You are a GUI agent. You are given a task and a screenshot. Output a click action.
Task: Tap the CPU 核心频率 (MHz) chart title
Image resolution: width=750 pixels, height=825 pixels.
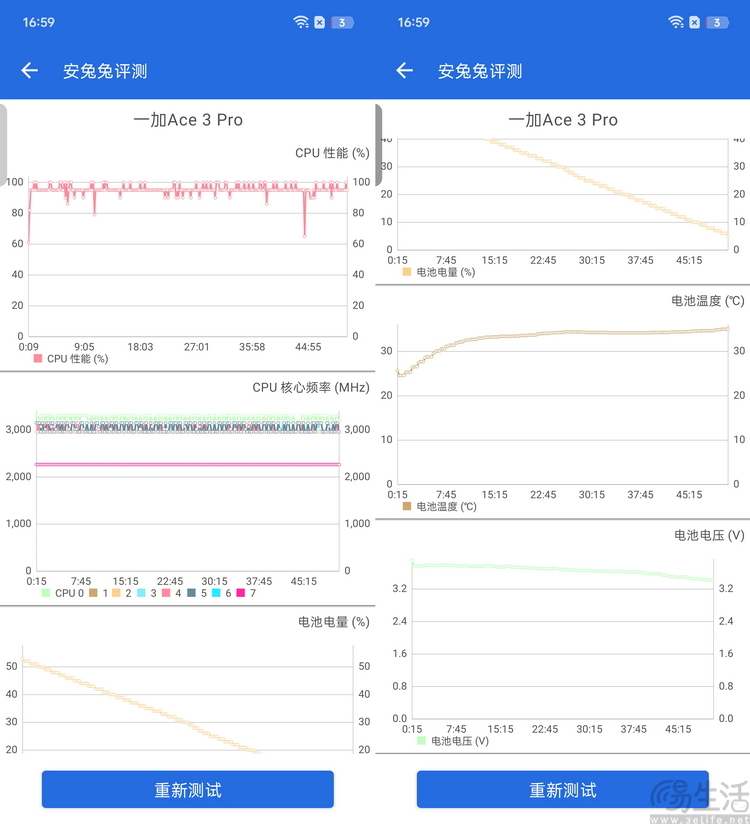coord(311,388)
